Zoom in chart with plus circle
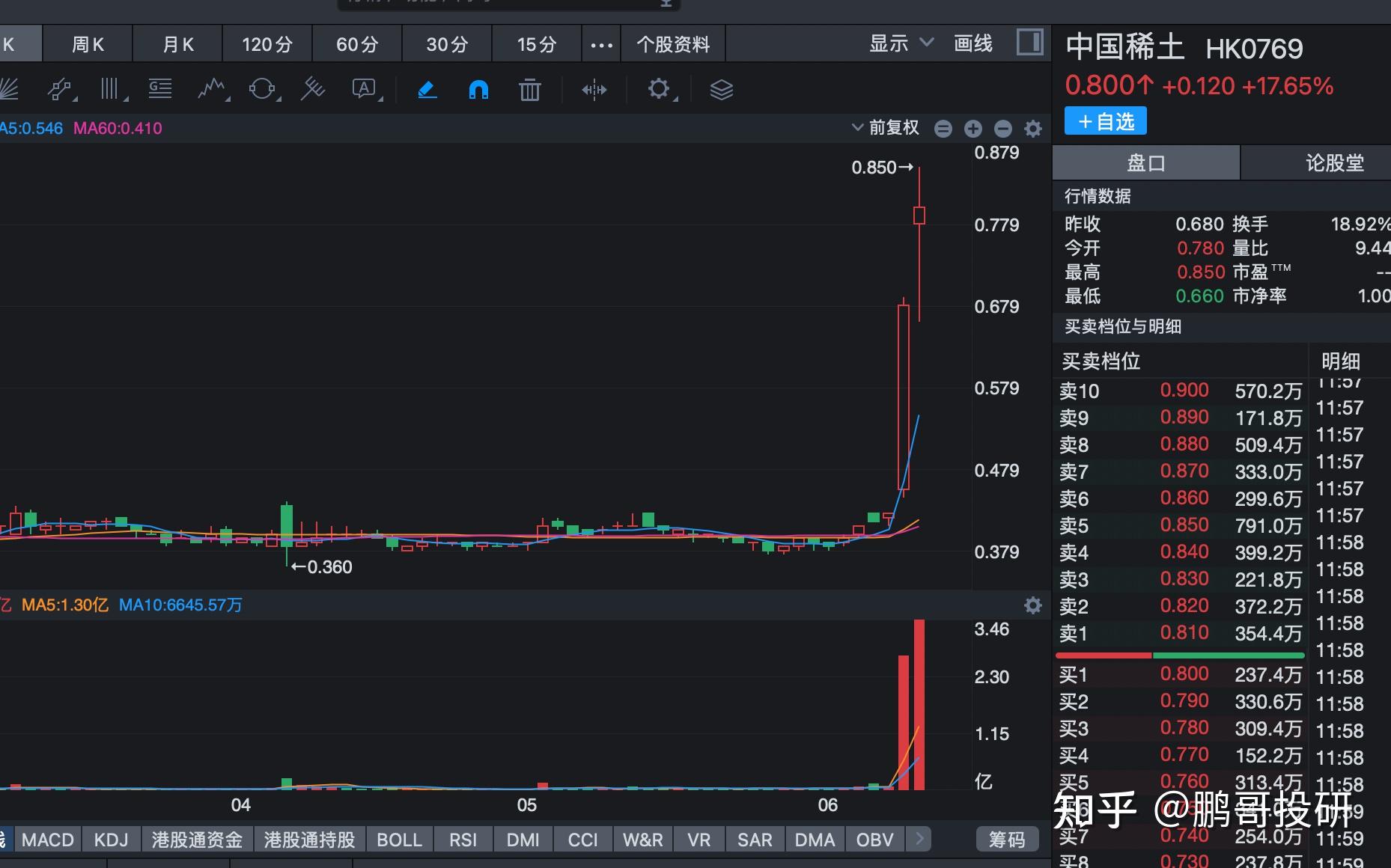This screenshot has width=1391, height=868. click(x=973, y=129)
